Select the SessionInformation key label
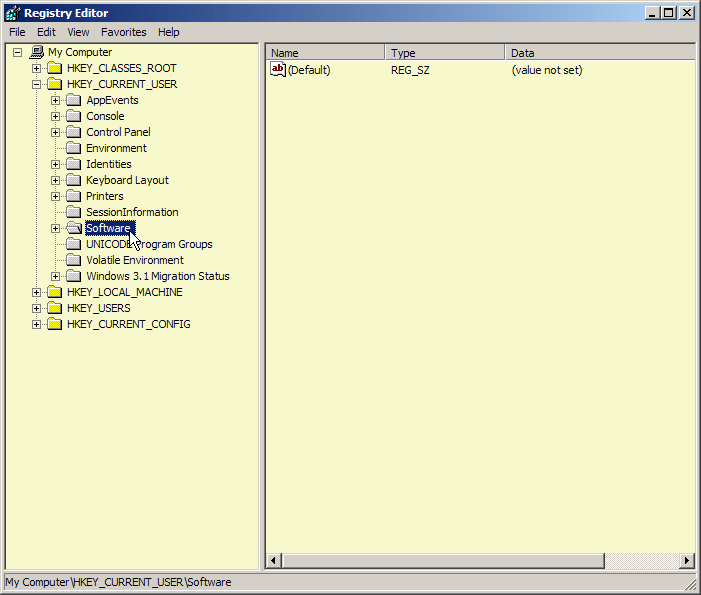Viewport: 701px width, 595px height. pyautogui.click(x=132, y=212)
